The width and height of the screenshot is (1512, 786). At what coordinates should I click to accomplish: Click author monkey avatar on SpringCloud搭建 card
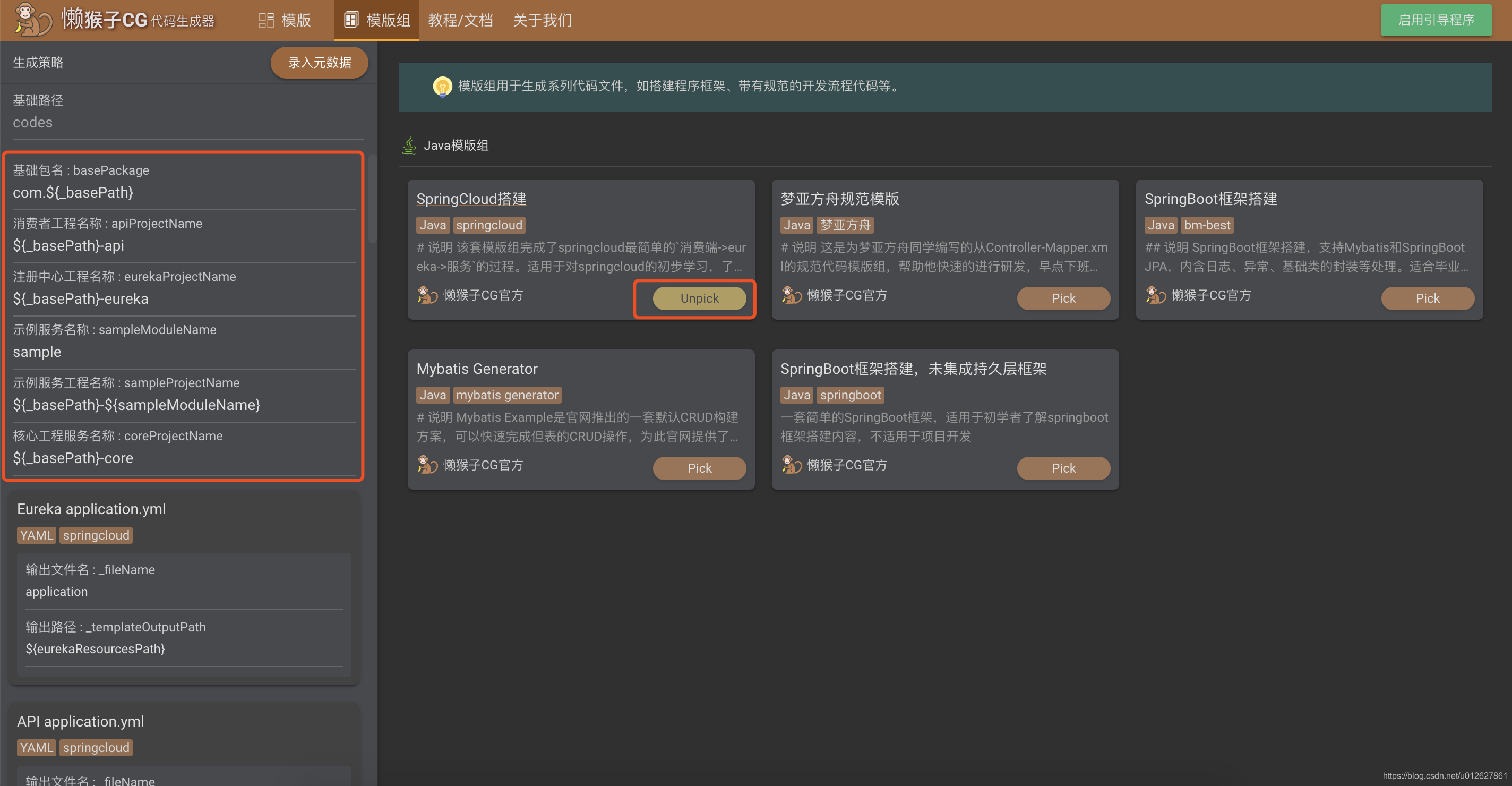pyautogui.click(x=427, y=295)
